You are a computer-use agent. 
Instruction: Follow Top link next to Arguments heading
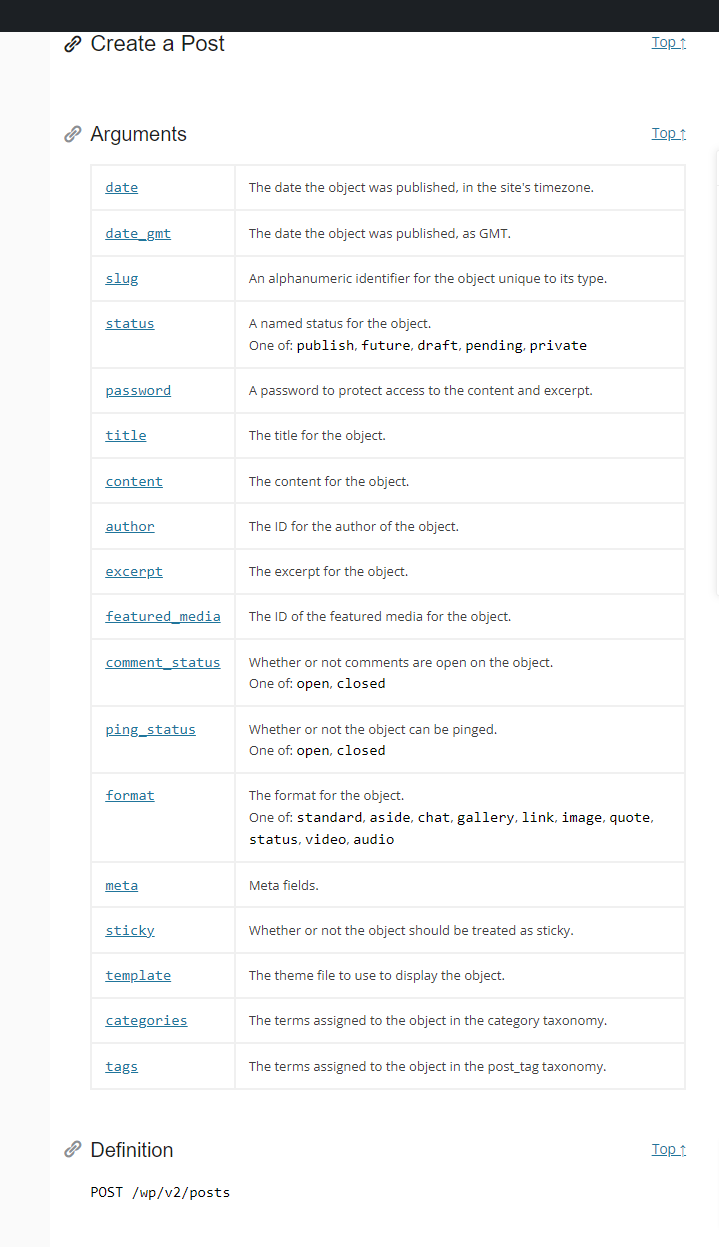pyautogui.click(x=669, y=133)
